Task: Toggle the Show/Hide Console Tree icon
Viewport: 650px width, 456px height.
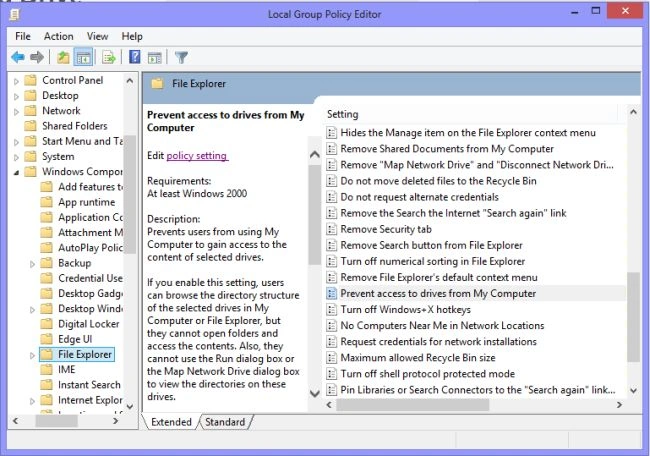Action: pos(83,57)
